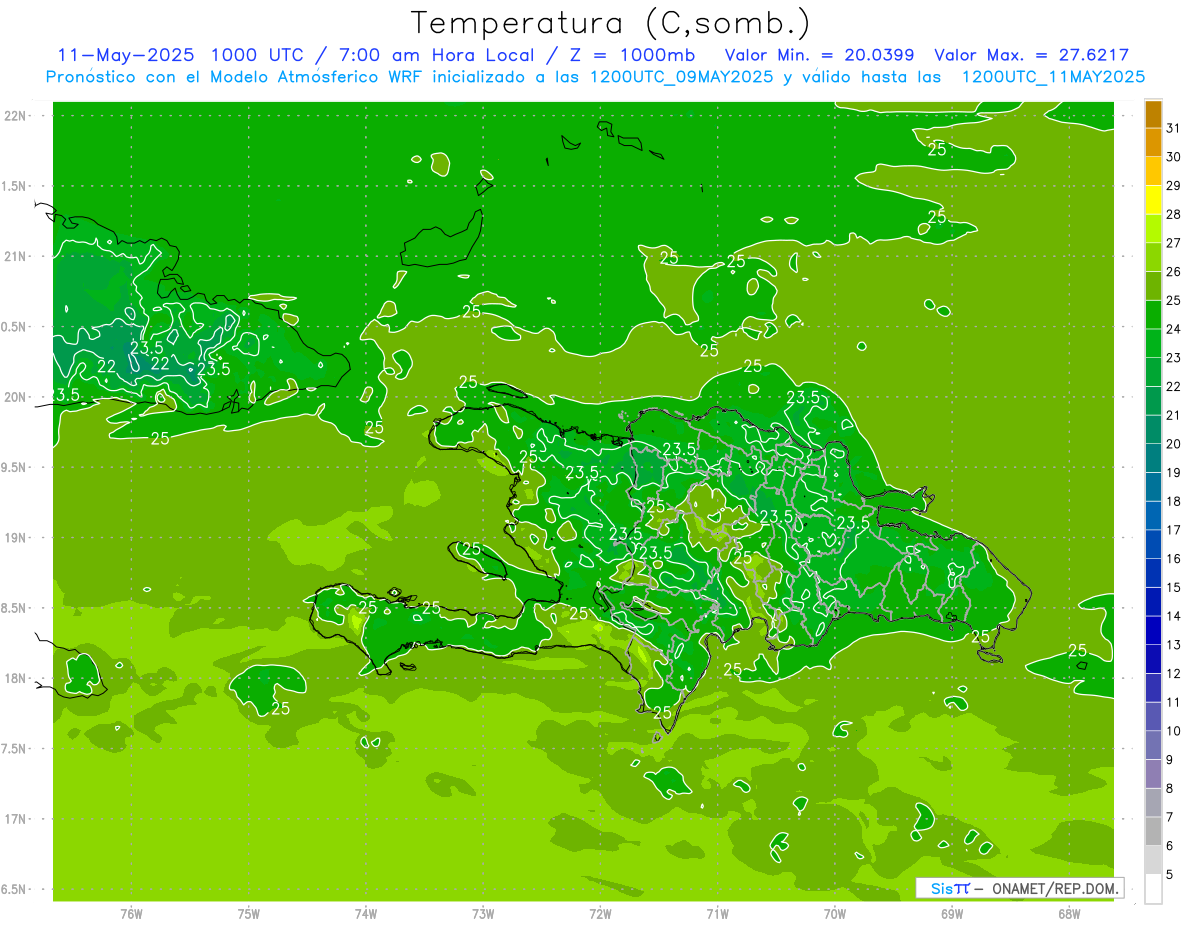This screenshot has width=1200, height=927.
Task: Click the color scale value label "31"
Action: (x=1174, y=128)
